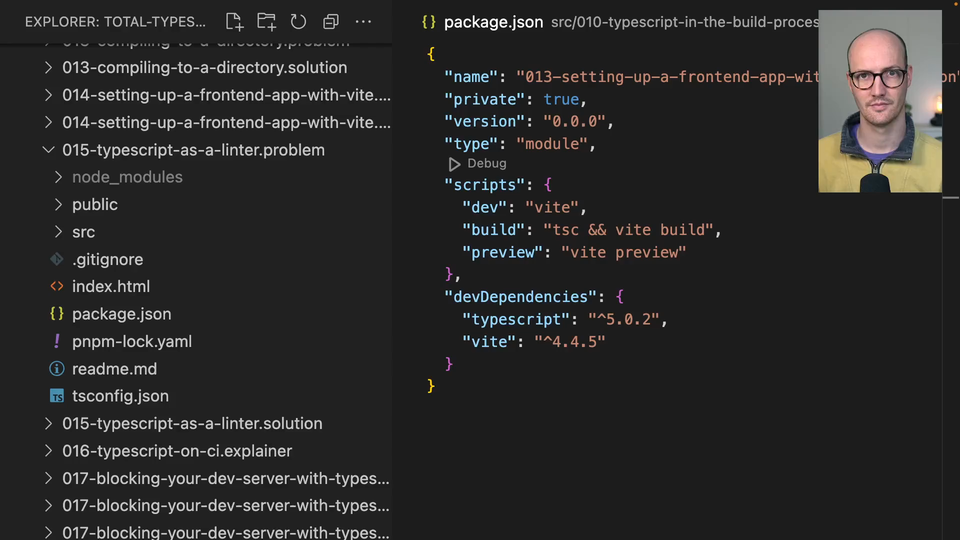Click the HTML icon beside index.html

(57, 286)
